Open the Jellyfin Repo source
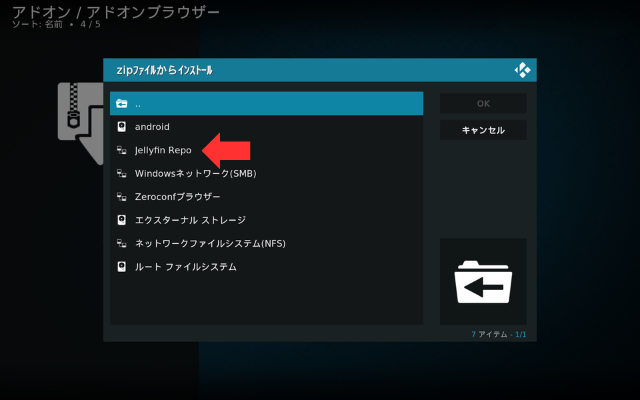Image resolution: width=640 pixels, height=400 pixels. click(x=163, y=150)
